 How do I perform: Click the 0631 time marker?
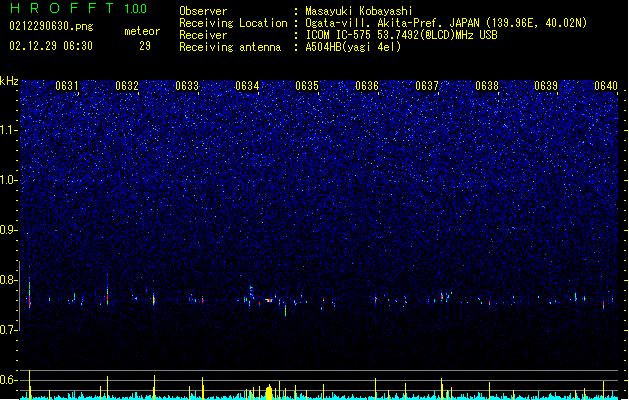click(67, 86)
